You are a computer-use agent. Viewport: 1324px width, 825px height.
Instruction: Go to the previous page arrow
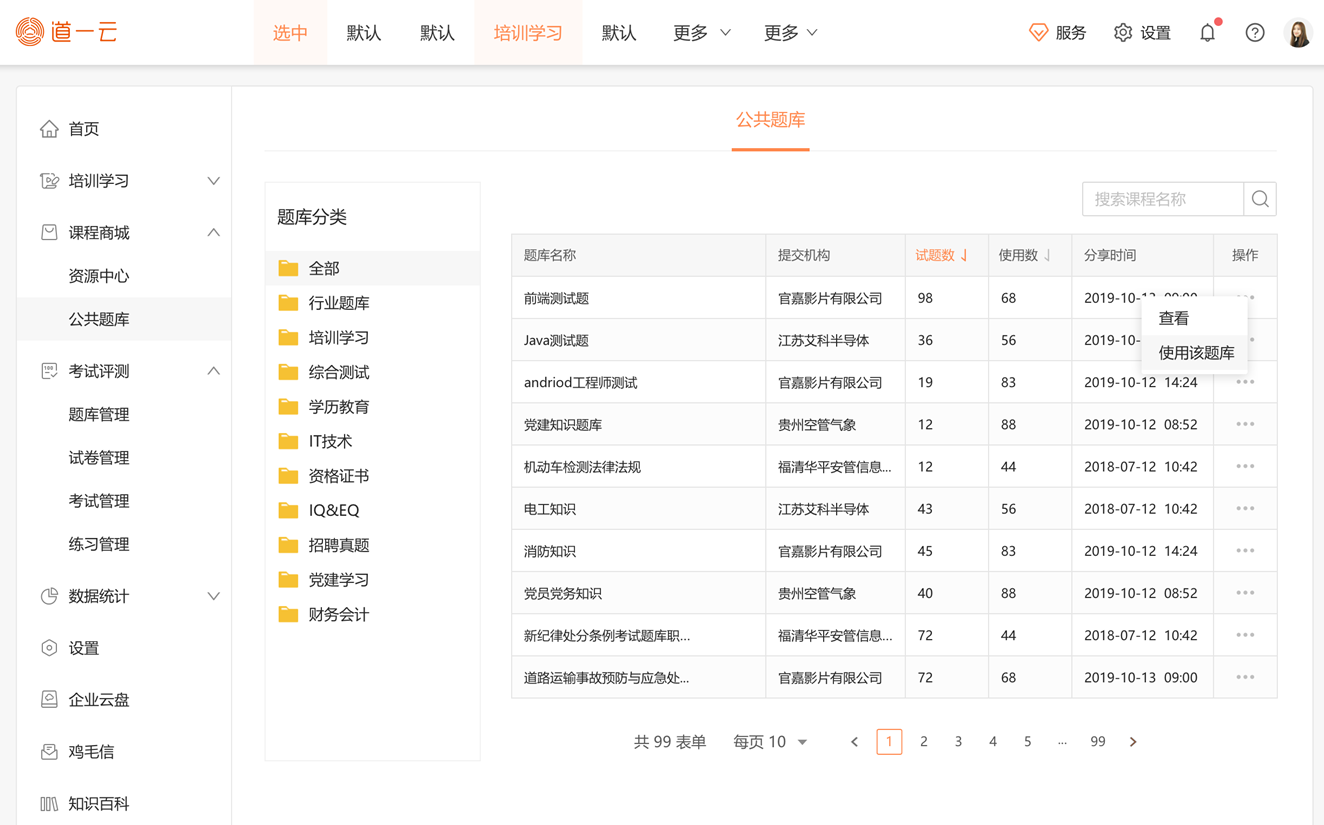[854, 742]
